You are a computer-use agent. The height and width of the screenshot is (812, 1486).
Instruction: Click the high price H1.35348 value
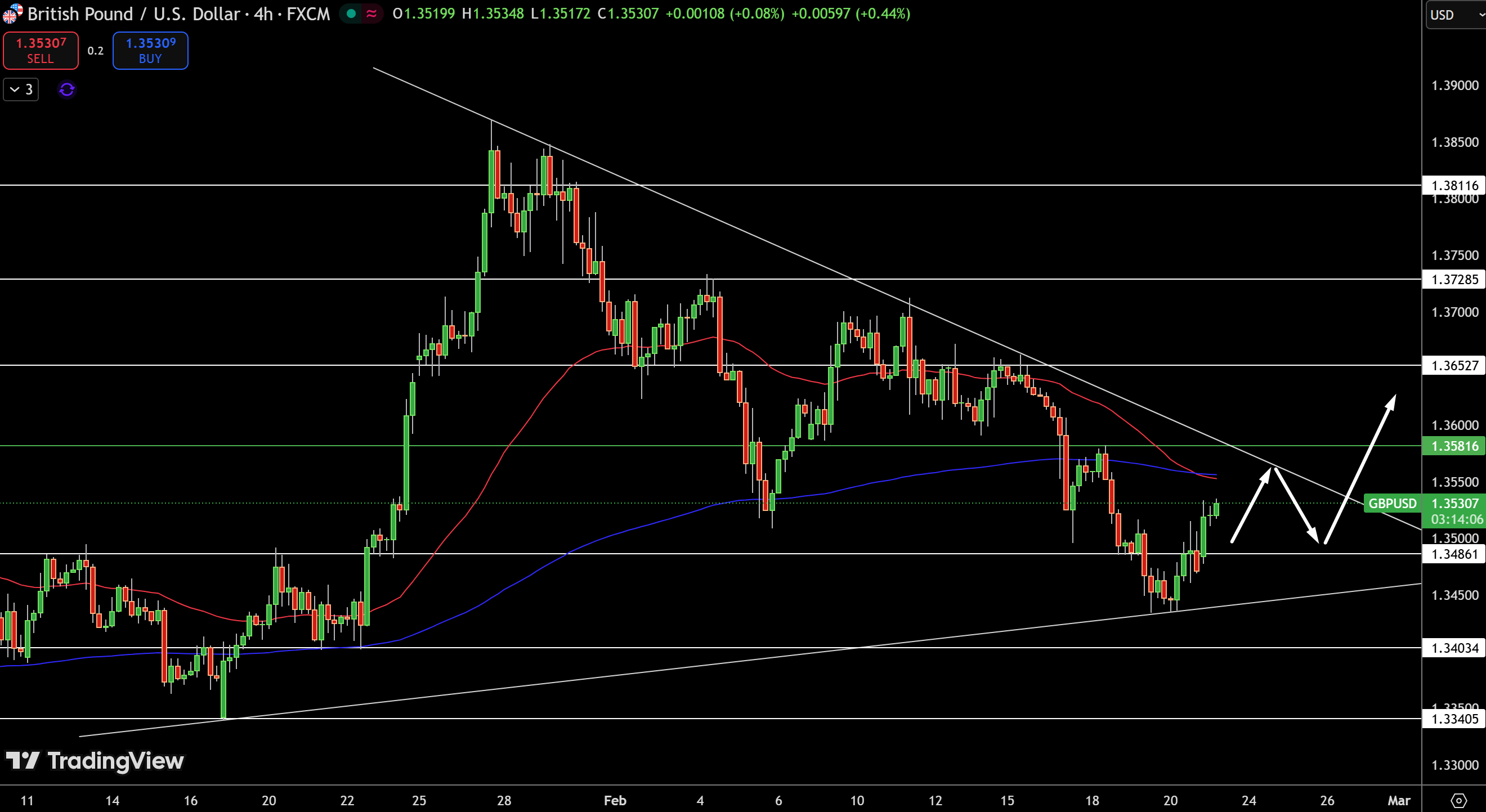pos(493,14)
